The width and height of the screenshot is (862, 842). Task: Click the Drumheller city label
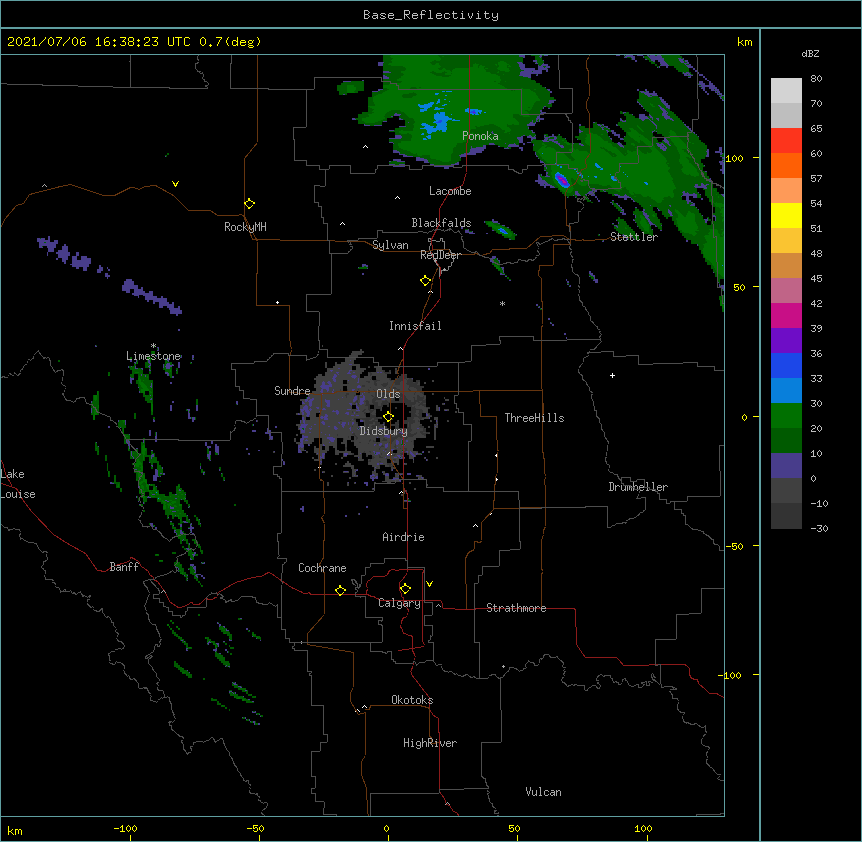tap(638, 487)
